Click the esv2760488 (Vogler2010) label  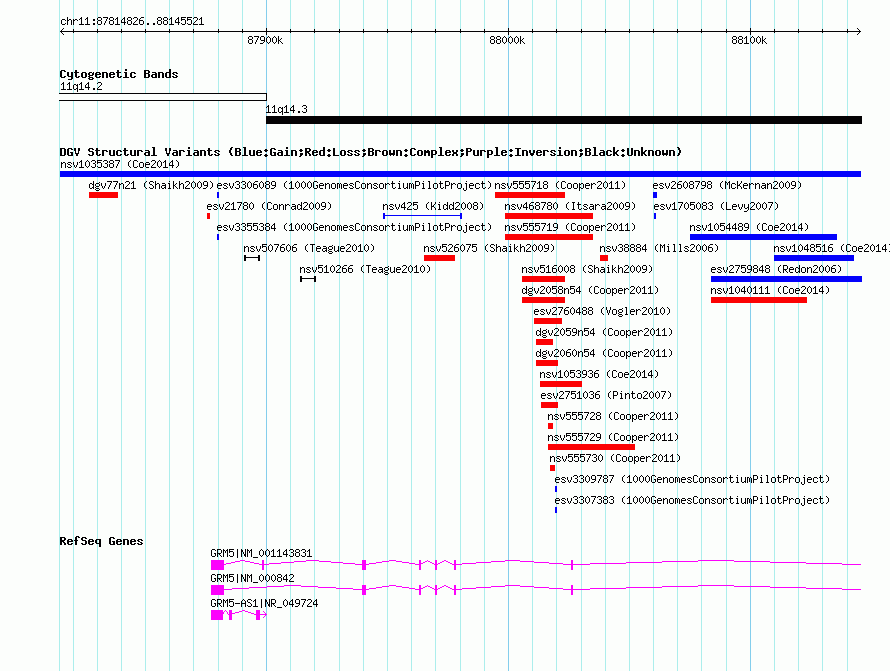tap(602, 311)
